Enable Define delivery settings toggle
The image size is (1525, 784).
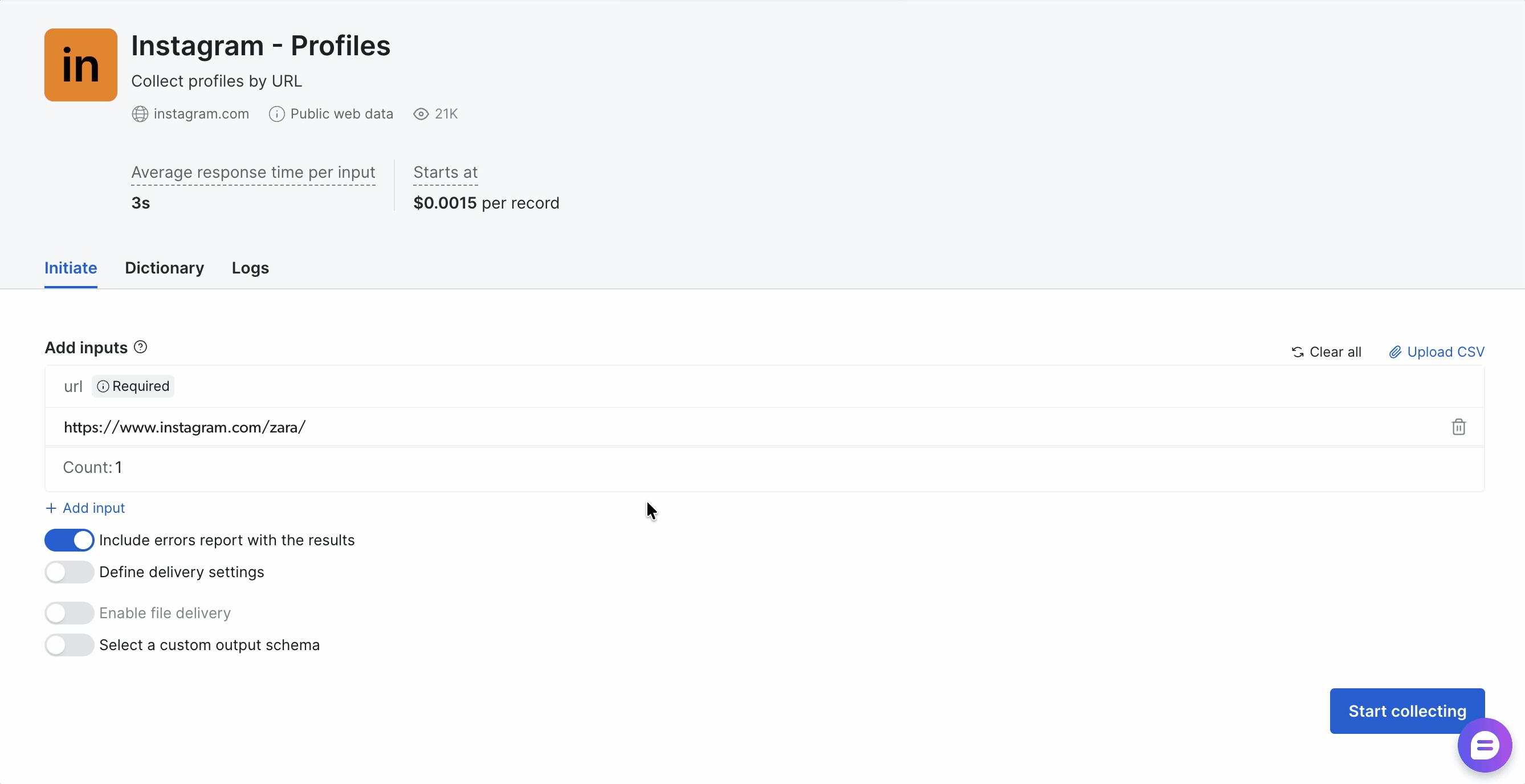(x=70, y=572)
